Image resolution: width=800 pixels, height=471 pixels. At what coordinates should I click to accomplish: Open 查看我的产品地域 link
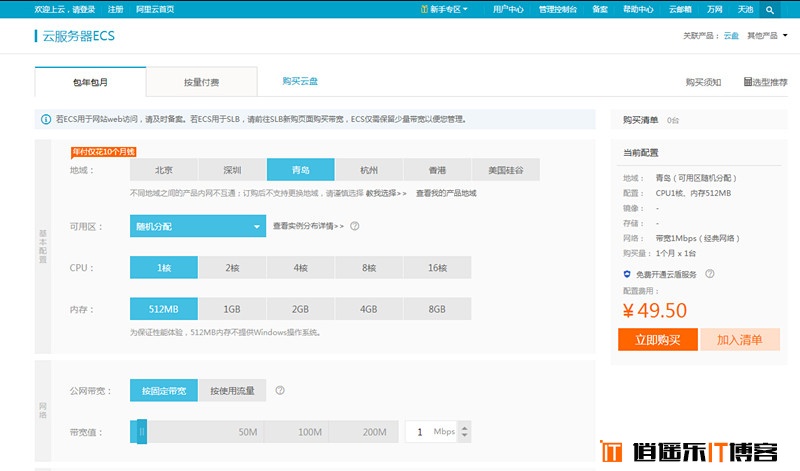[446, 193]
